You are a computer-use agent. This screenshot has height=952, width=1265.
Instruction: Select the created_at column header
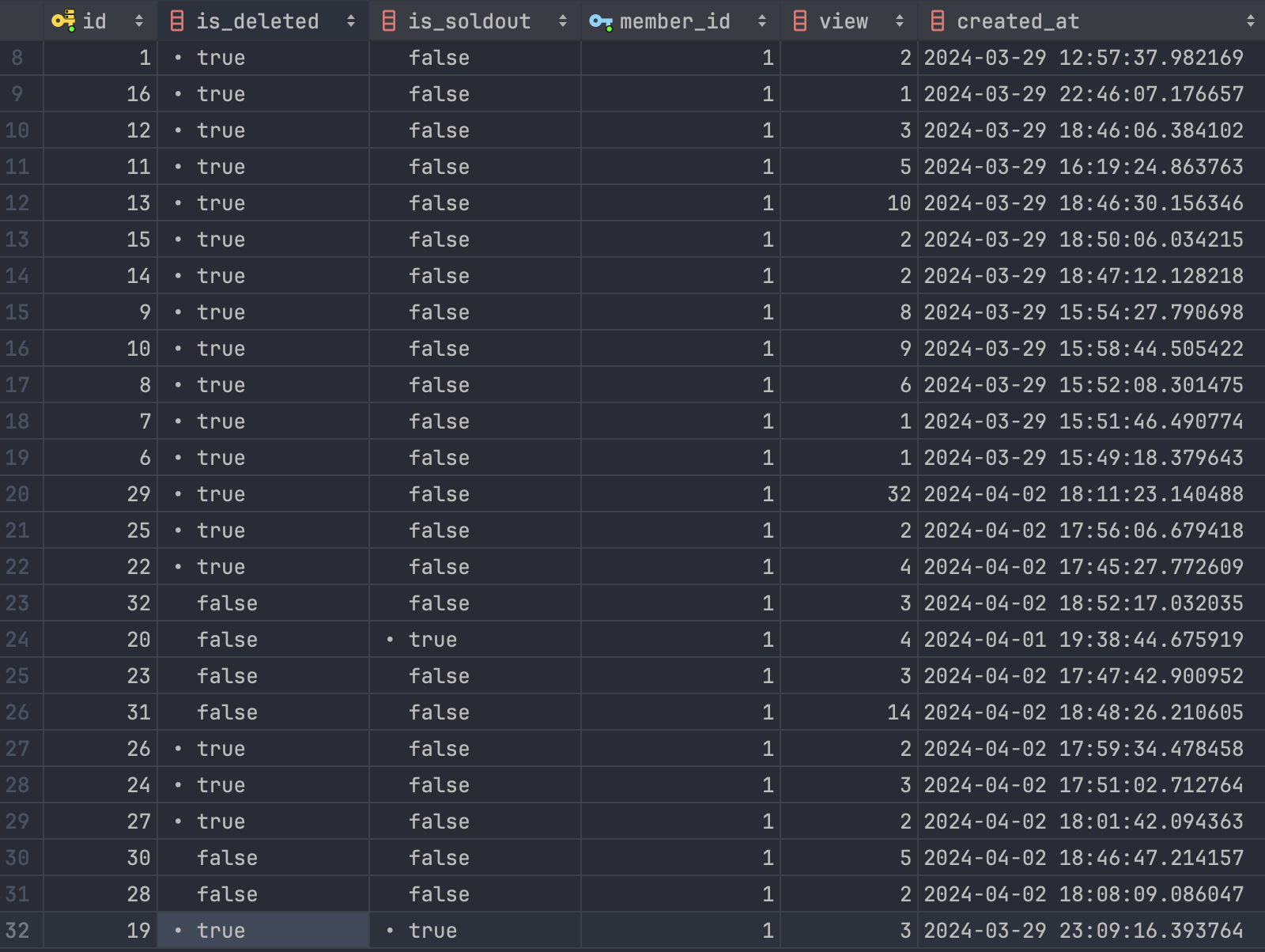(1092, 21)
